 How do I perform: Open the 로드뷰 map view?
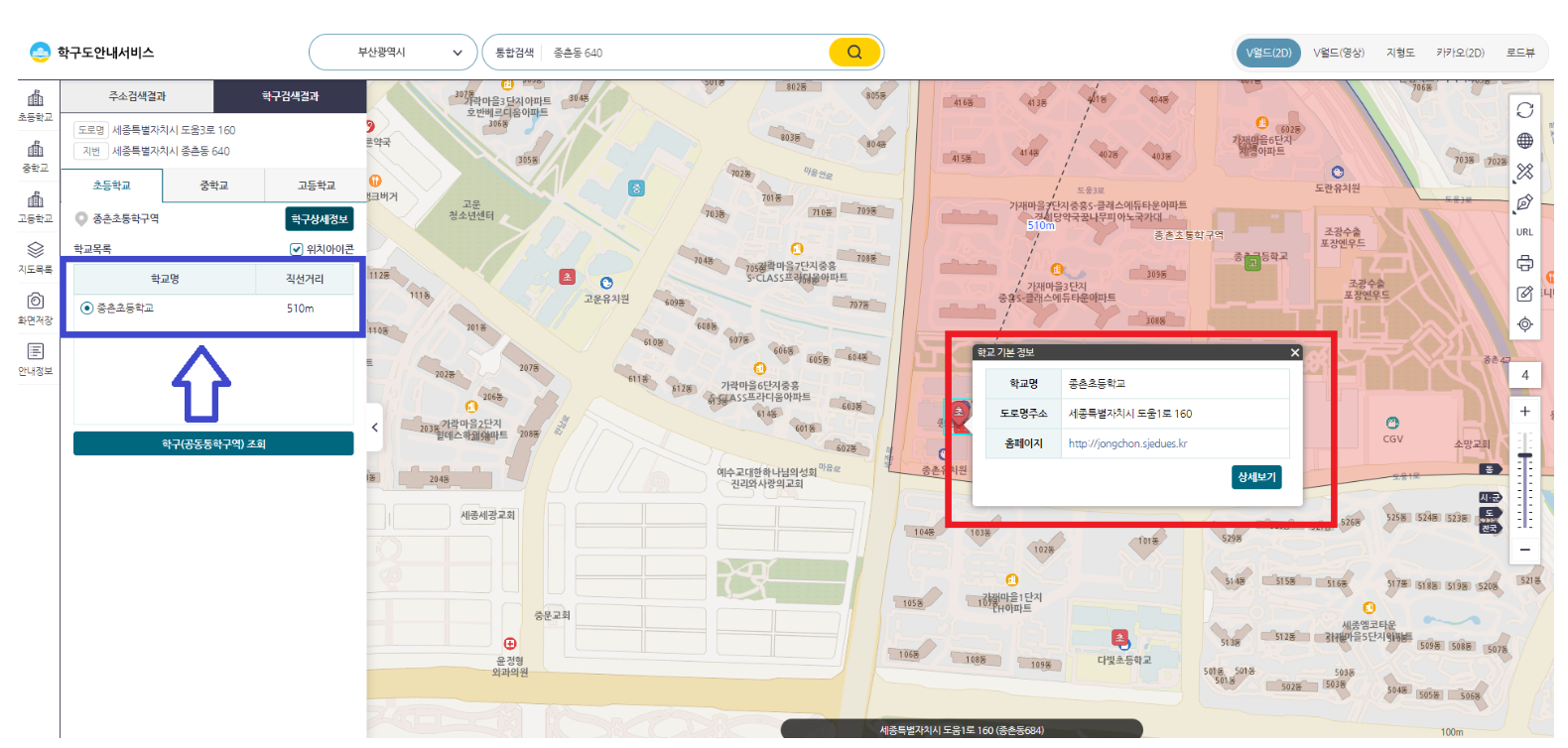(1520, 53)
